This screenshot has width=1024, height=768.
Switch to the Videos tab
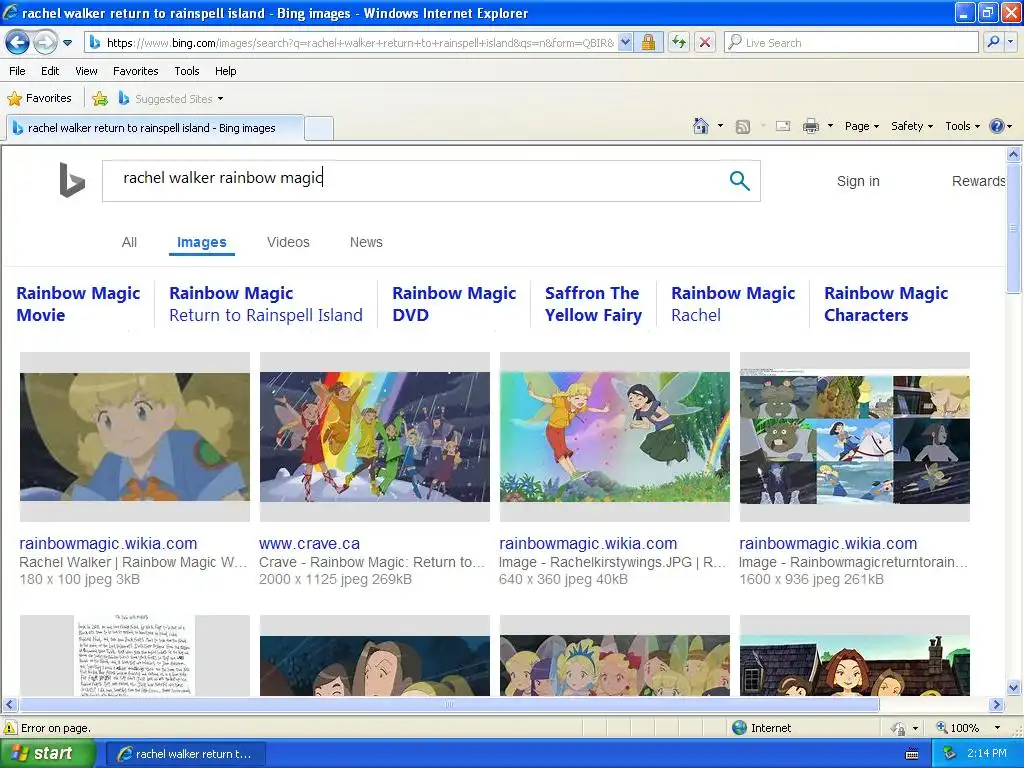pos(288,242)
